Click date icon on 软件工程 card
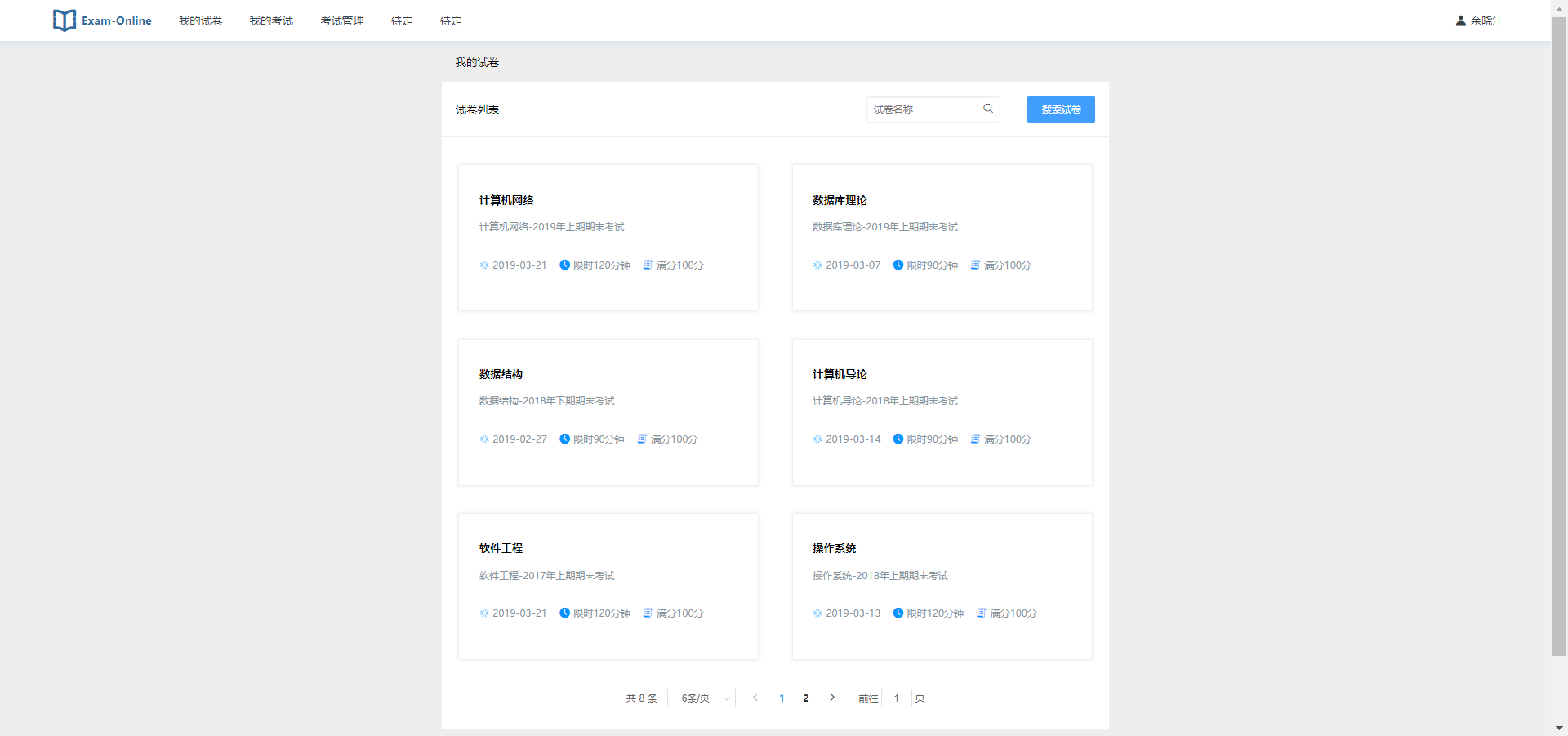1568x736 pixels. click(x=484, y=613)
